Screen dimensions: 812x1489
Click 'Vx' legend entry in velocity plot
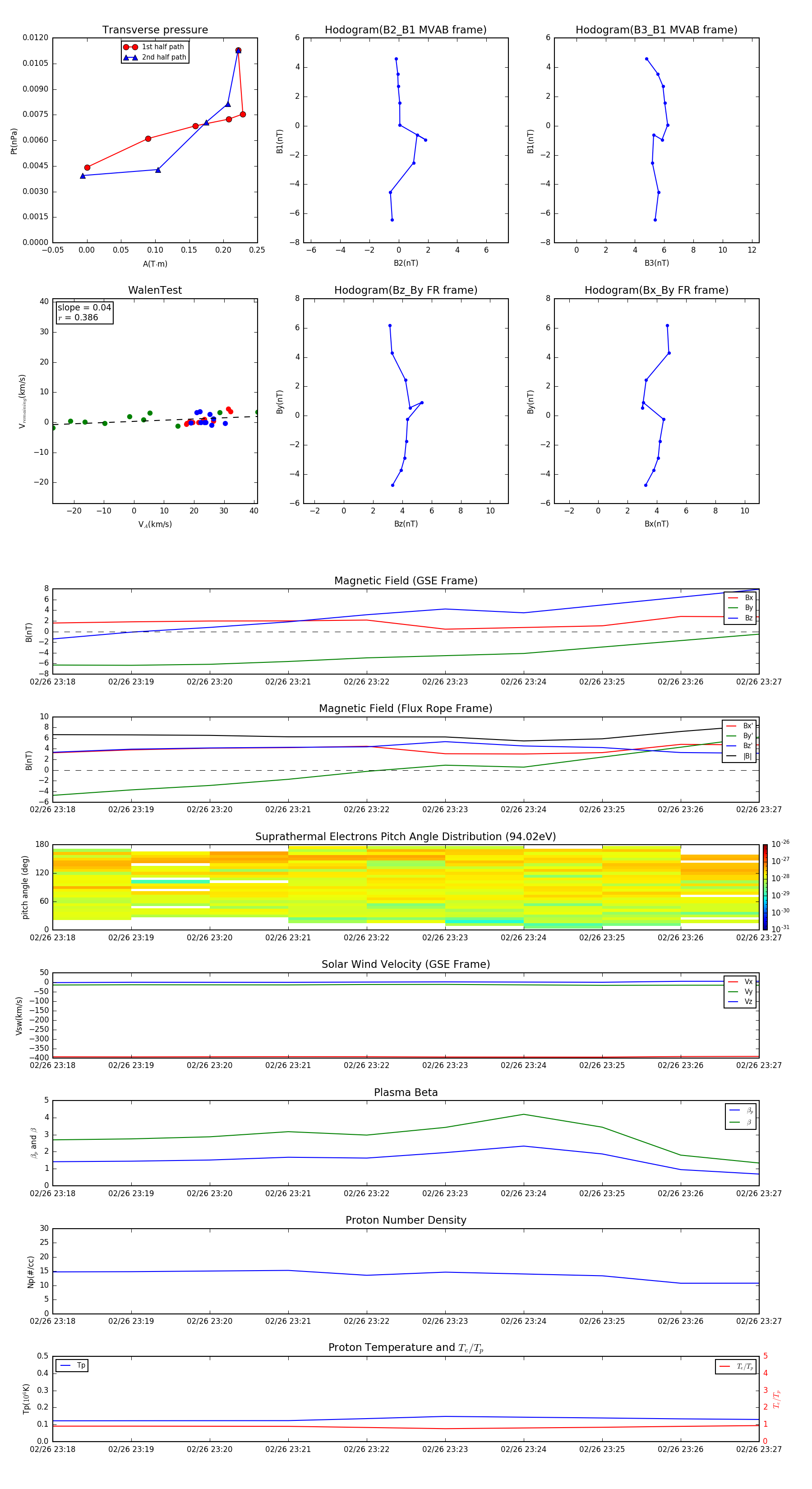(740, 982)
